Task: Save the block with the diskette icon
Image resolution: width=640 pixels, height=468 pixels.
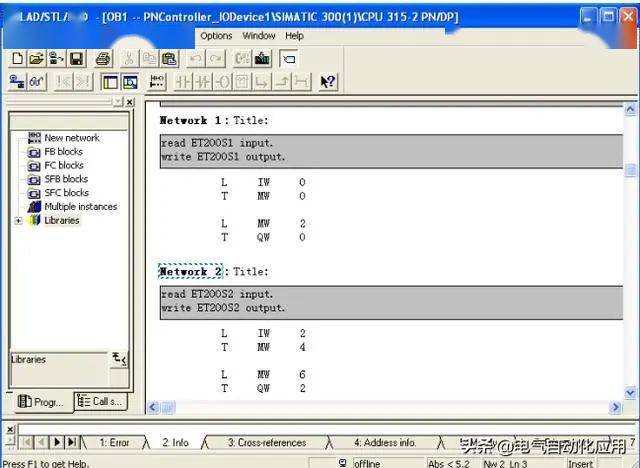Action: tap(77, 59)
